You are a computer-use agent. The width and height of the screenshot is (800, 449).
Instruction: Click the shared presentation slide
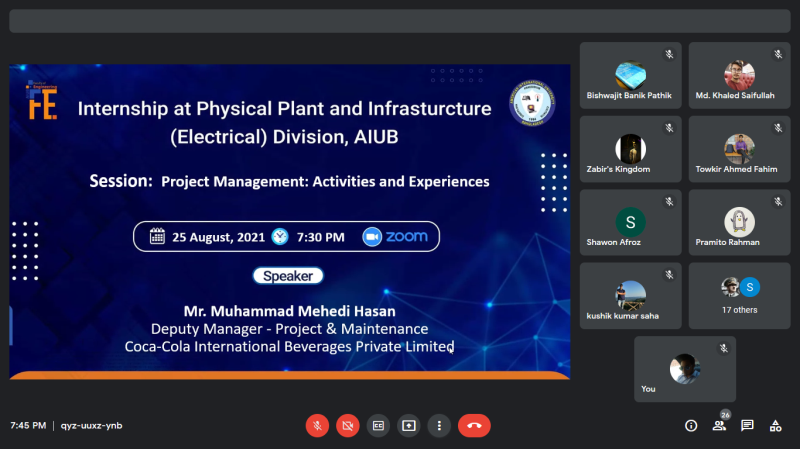pos(290,222)
